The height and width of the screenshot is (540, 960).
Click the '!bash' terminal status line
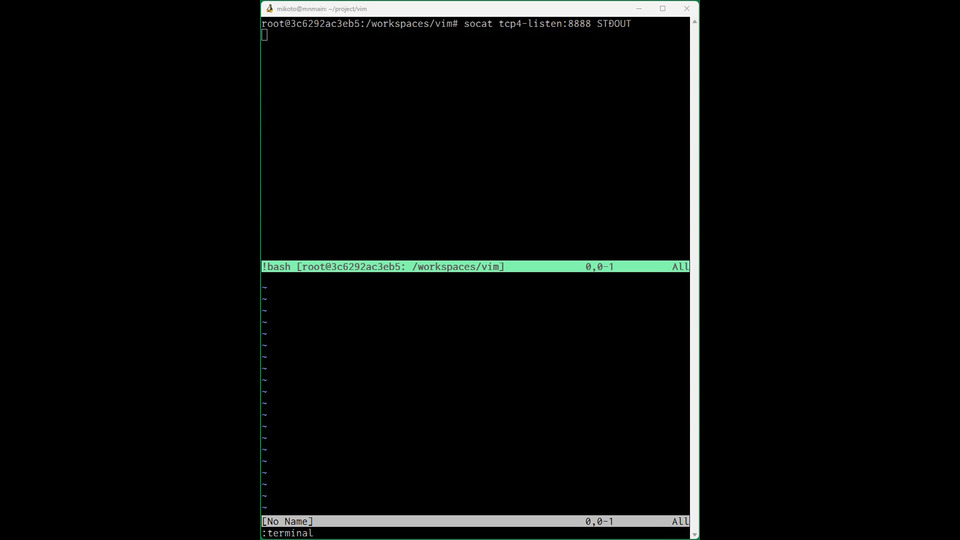pos(475,266)
